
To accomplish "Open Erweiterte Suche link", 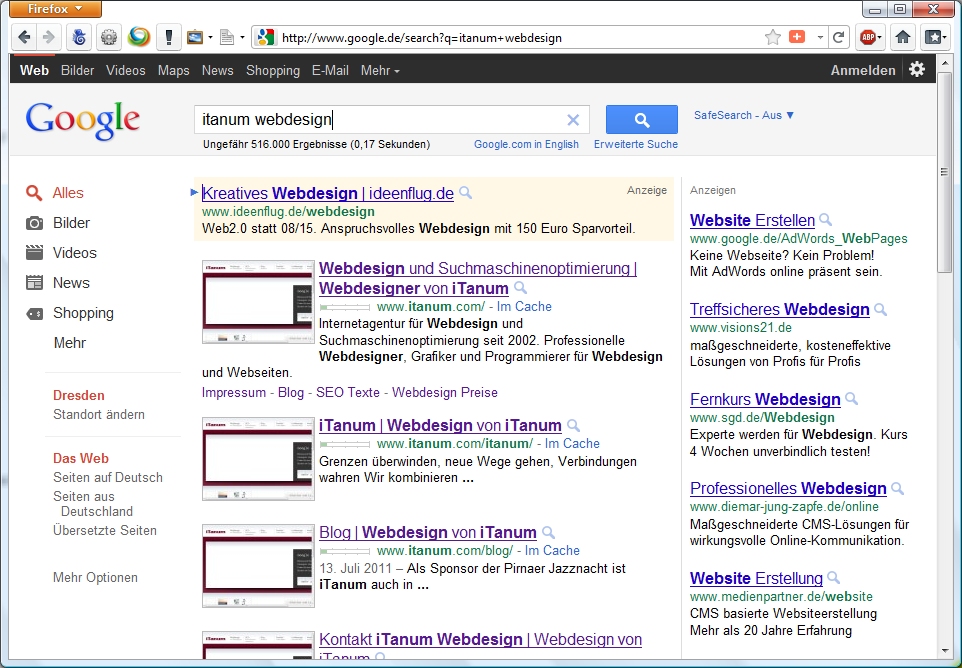I will click(x=636, y=144).
